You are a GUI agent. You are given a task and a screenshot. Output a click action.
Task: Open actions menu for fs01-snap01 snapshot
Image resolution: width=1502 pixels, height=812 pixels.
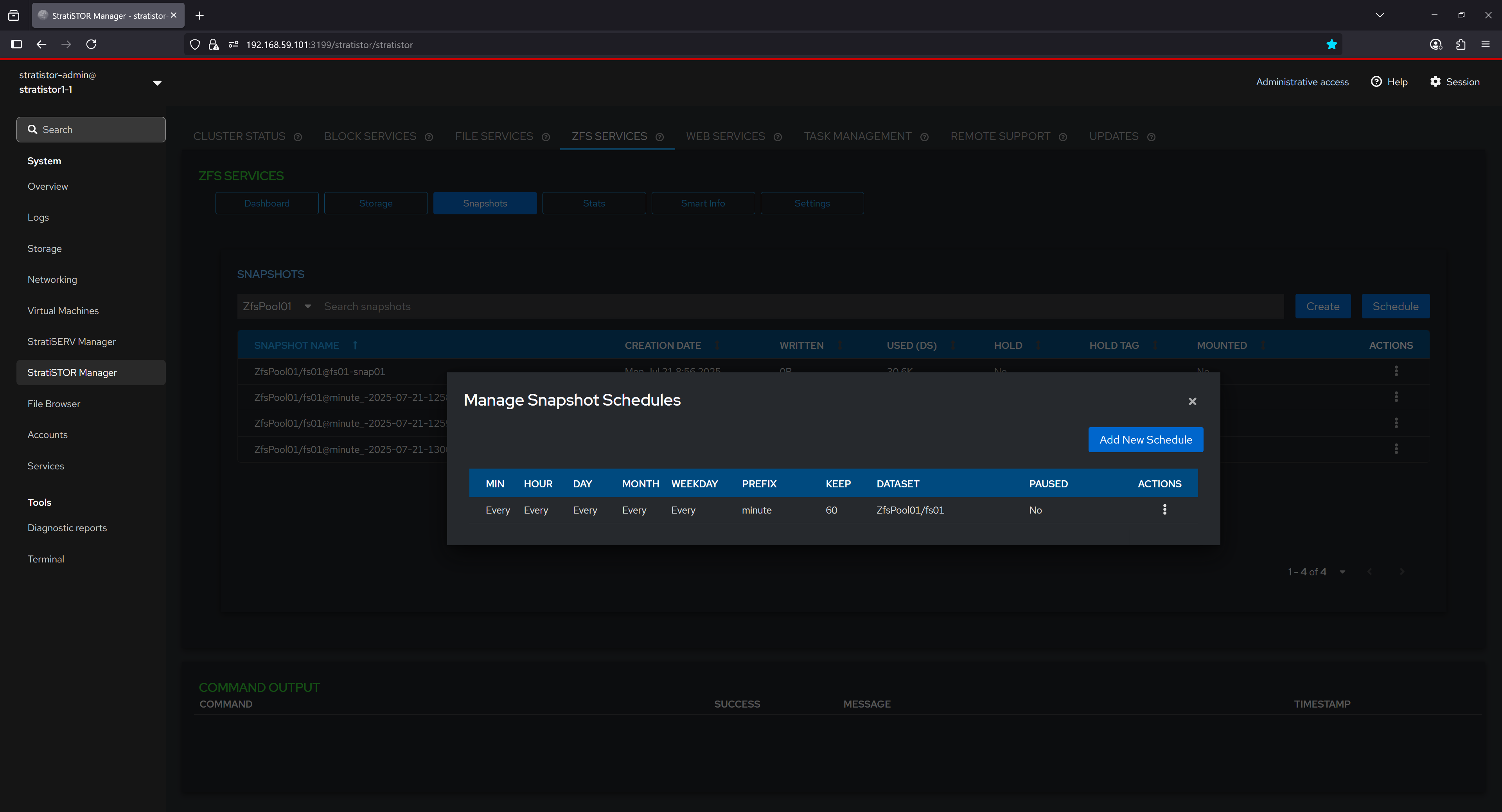click(1396, 371)
